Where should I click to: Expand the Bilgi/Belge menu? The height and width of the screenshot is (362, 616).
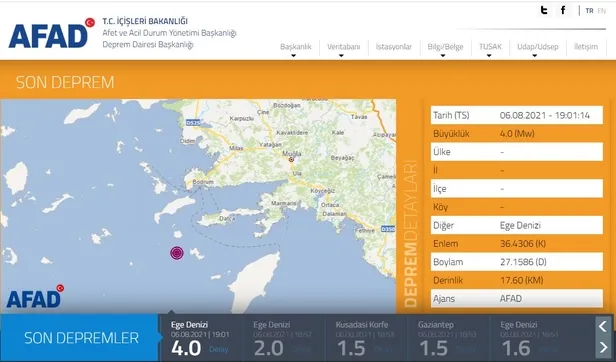pos(445,47)
